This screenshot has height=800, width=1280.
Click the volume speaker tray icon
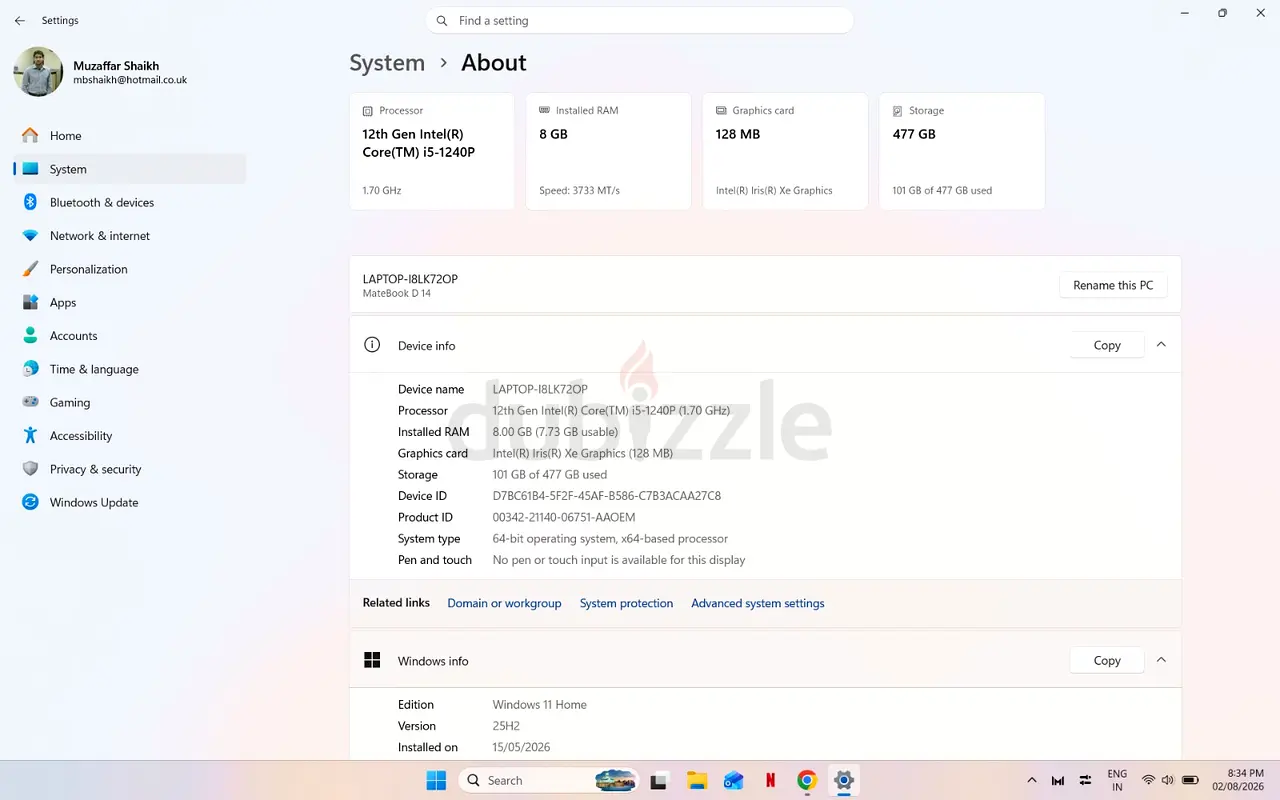(1168, 780)
